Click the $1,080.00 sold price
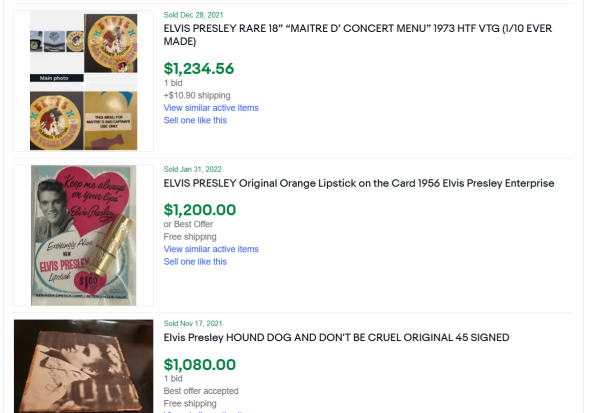This screenshot has width=600, height=413. [x=200, y=364]
